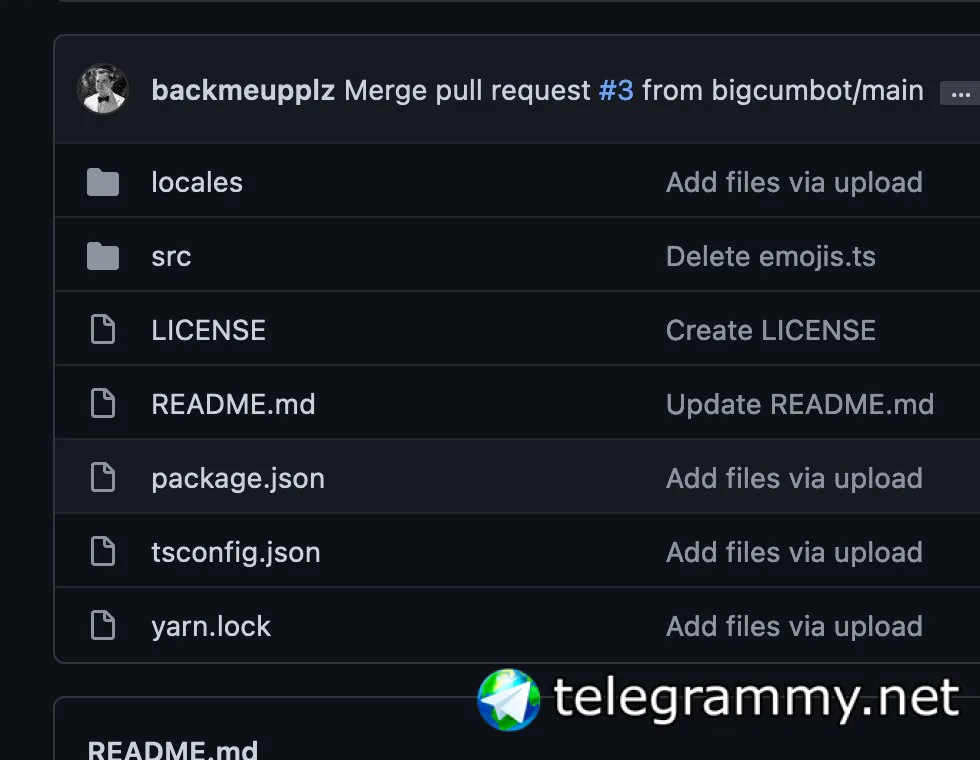Open pull request #3 link
Image resolution: width=980 pixels, height=760 pixels.
616,91
